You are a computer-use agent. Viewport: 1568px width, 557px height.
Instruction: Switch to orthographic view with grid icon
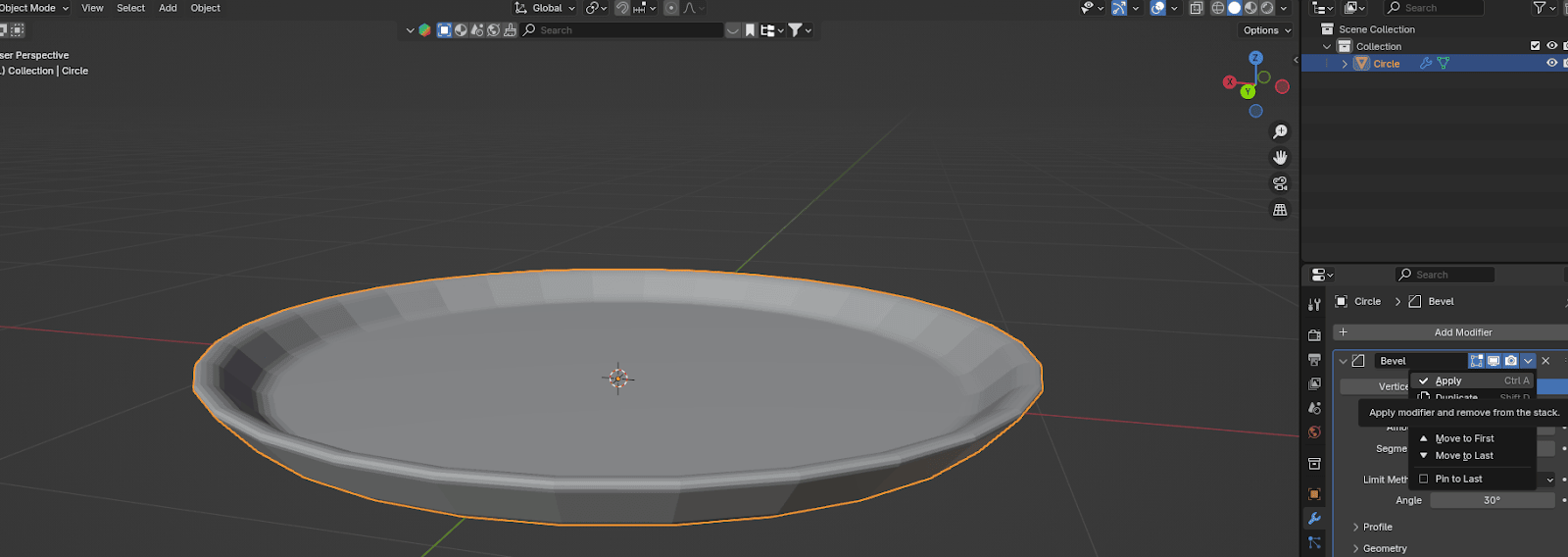1280,210
